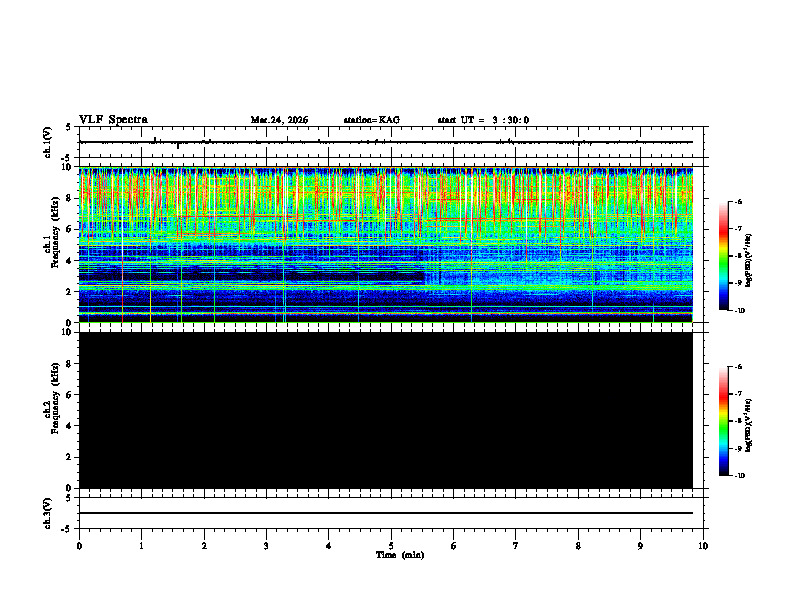Click the ch.1 "Frequency (kHz)" axis label
The image size is (792, 612).
[x=55, y=230]
